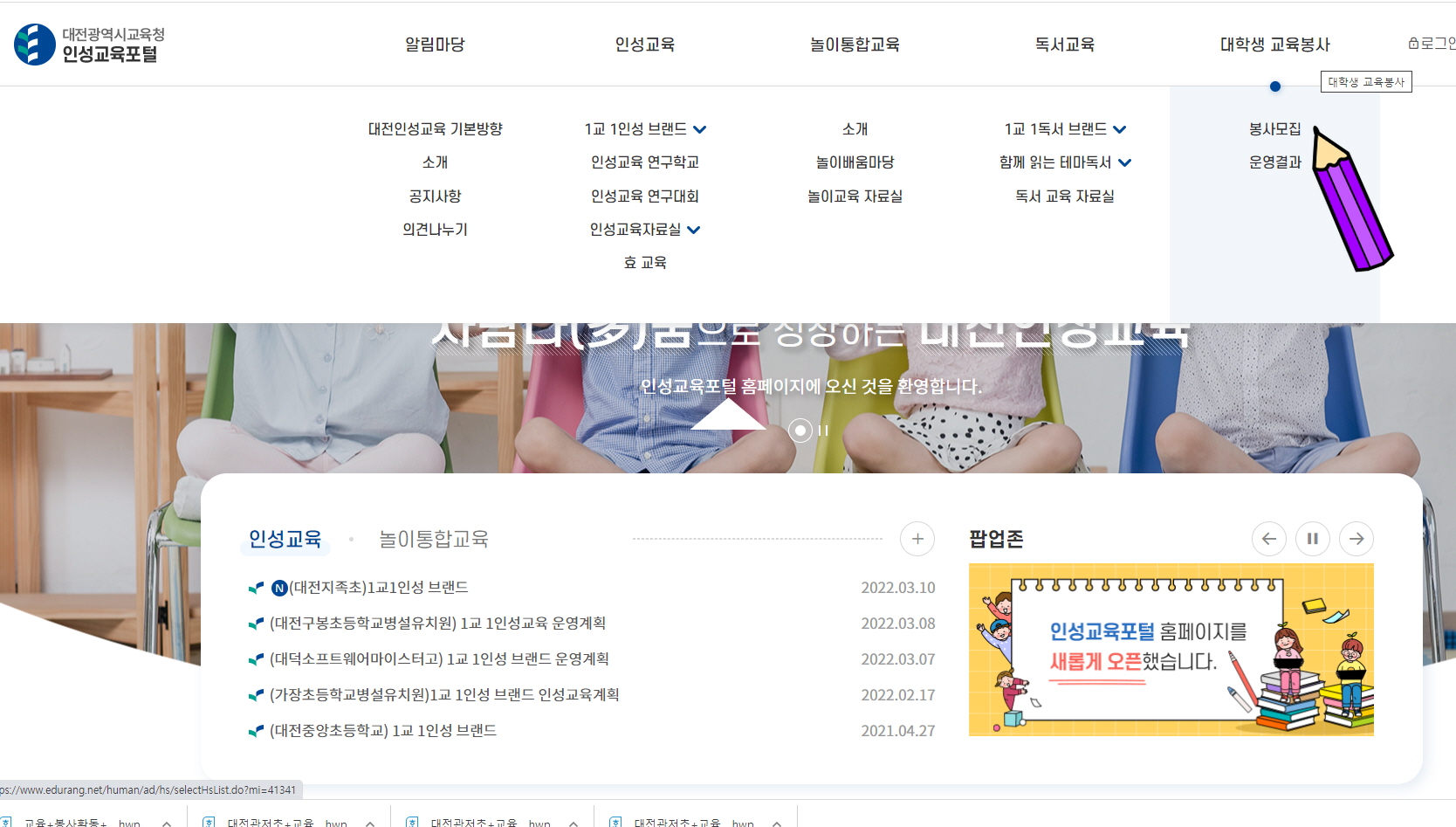Open the 독서교육 top menu
This screenshot has height=827, width=1456.
click(x=1064, y=45)
